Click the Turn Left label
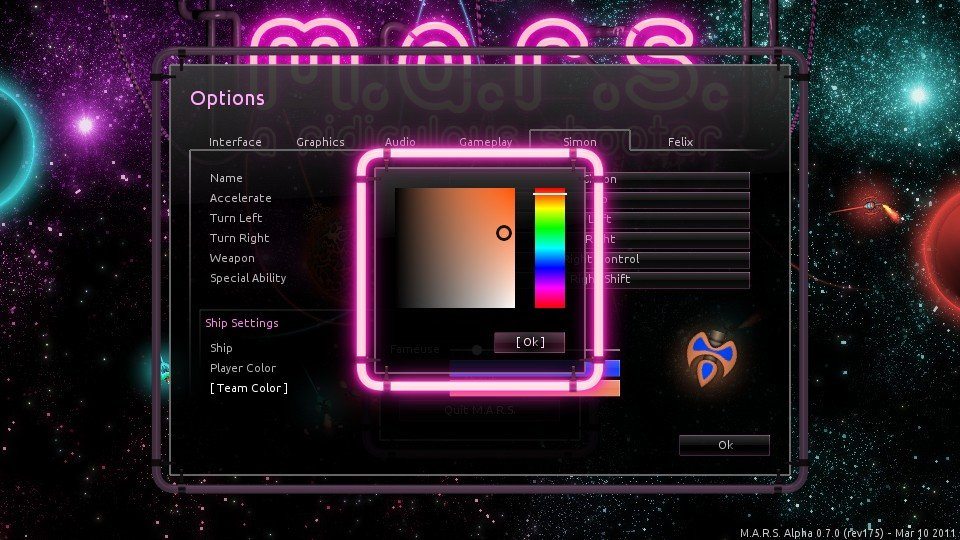The image size is (960, 540). tap(236, 218)
